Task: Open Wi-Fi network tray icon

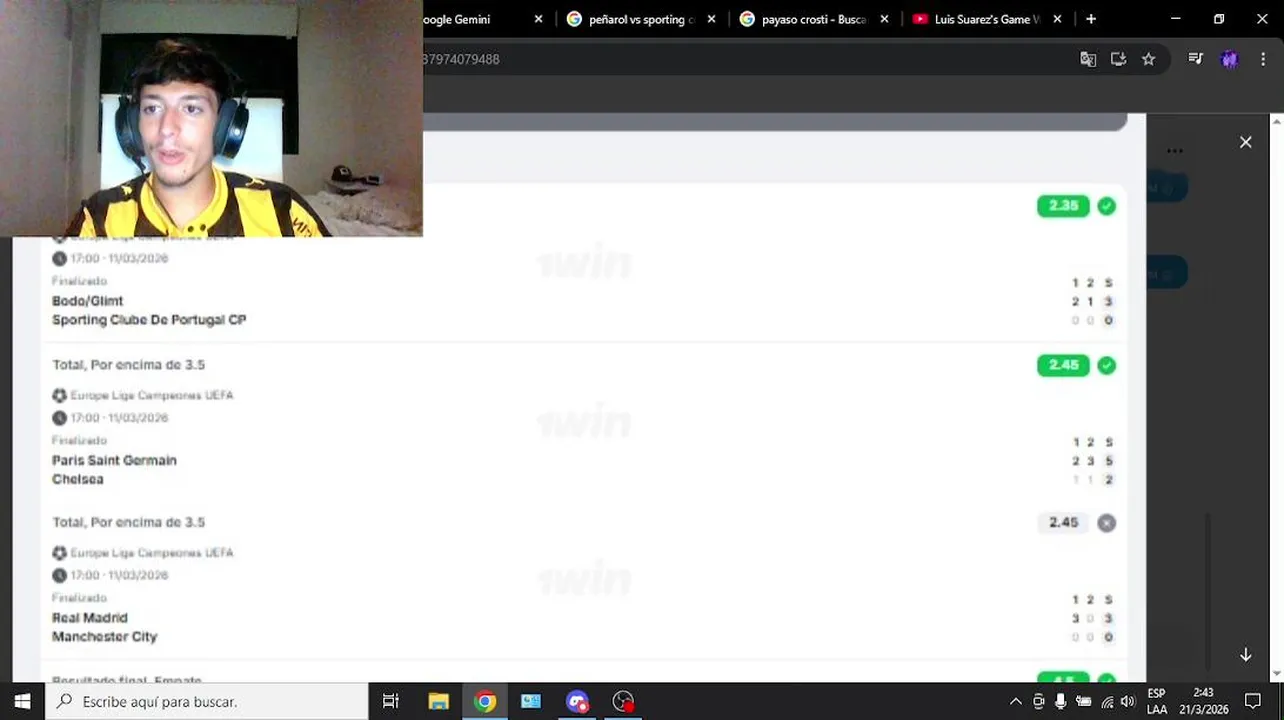Action: (x=1107, y=702)
